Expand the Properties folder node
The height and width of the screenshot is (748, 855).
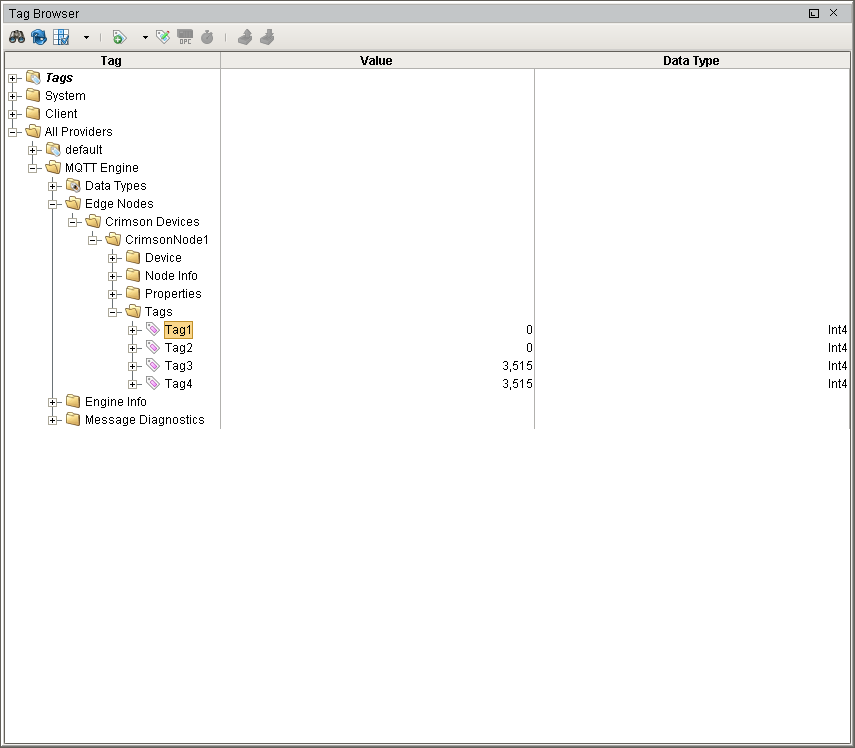click(112, 294)
